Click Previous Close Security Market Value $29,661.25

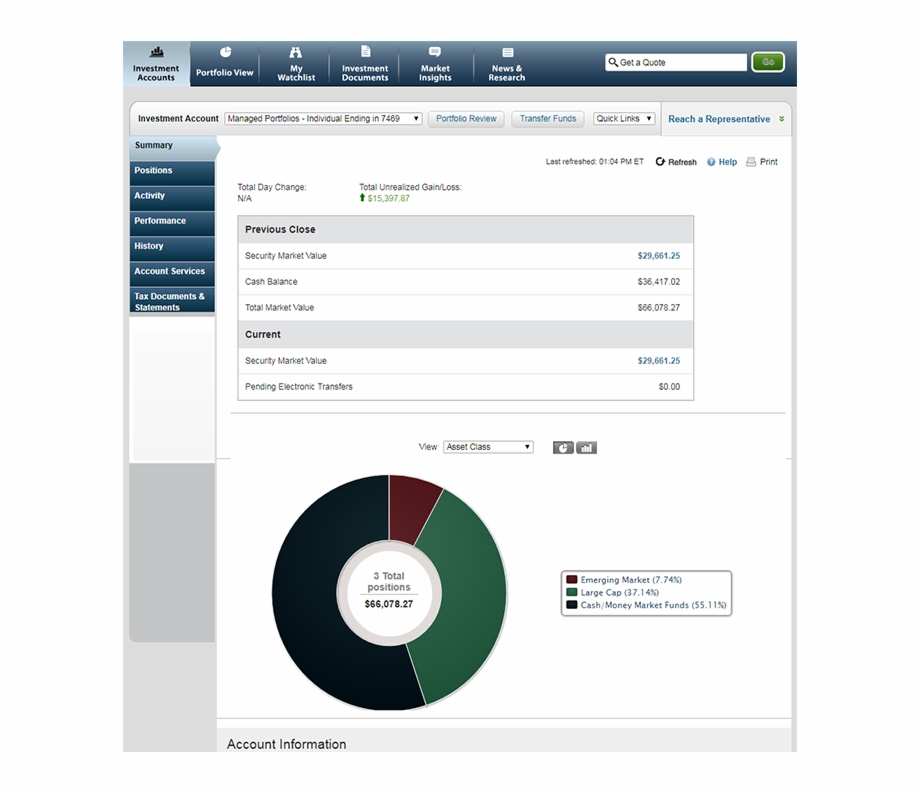659,256
